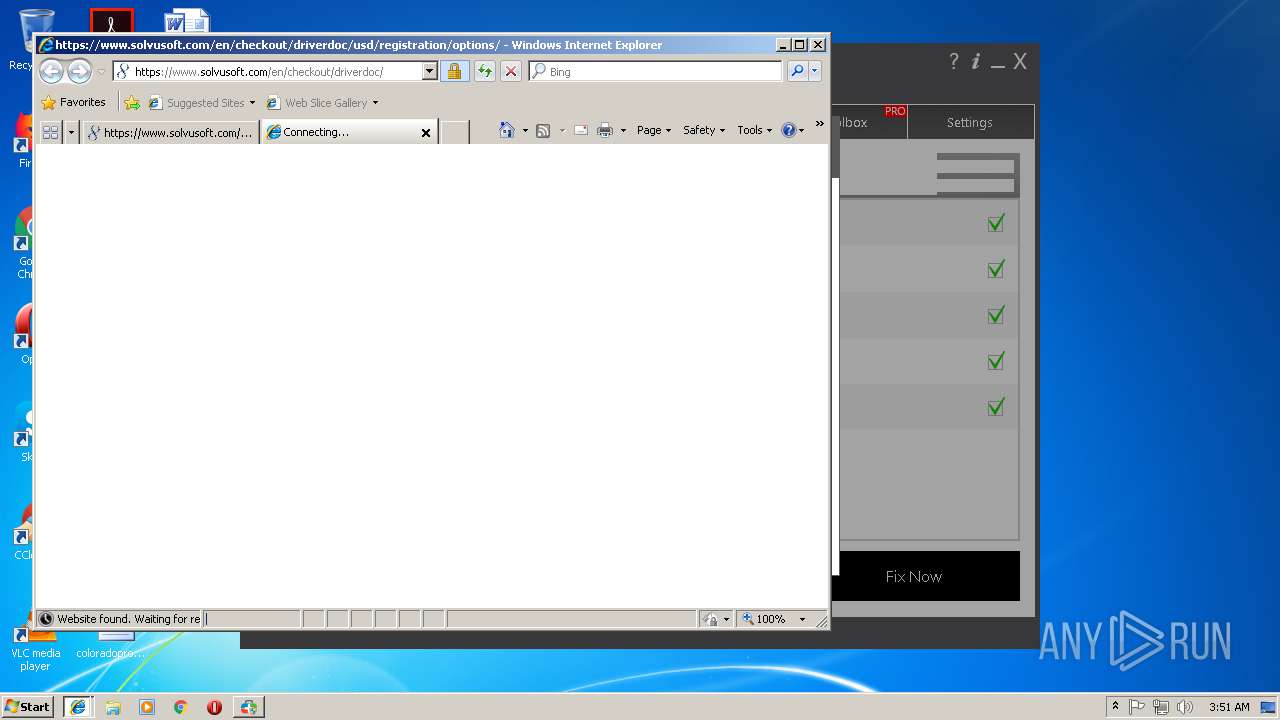Open the Help question mark menu
The height and width of the screenshot is (720, 1280).
[792, 130]
